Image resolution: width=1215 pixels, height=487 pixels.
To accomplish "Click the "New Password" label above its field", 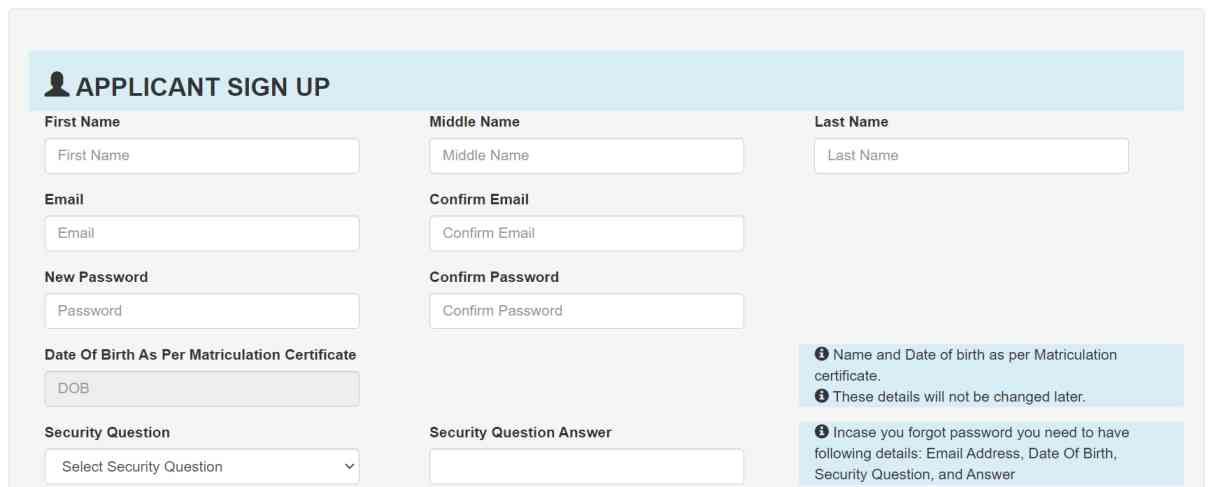I will pyautogui.click(x=96, y=277).
